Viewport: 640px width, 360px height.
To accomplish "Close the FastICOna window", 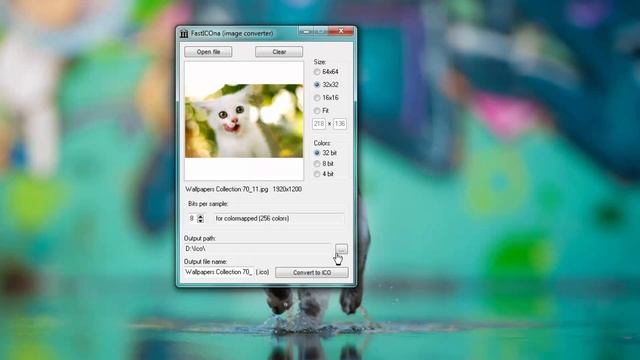I will point(341,31).
